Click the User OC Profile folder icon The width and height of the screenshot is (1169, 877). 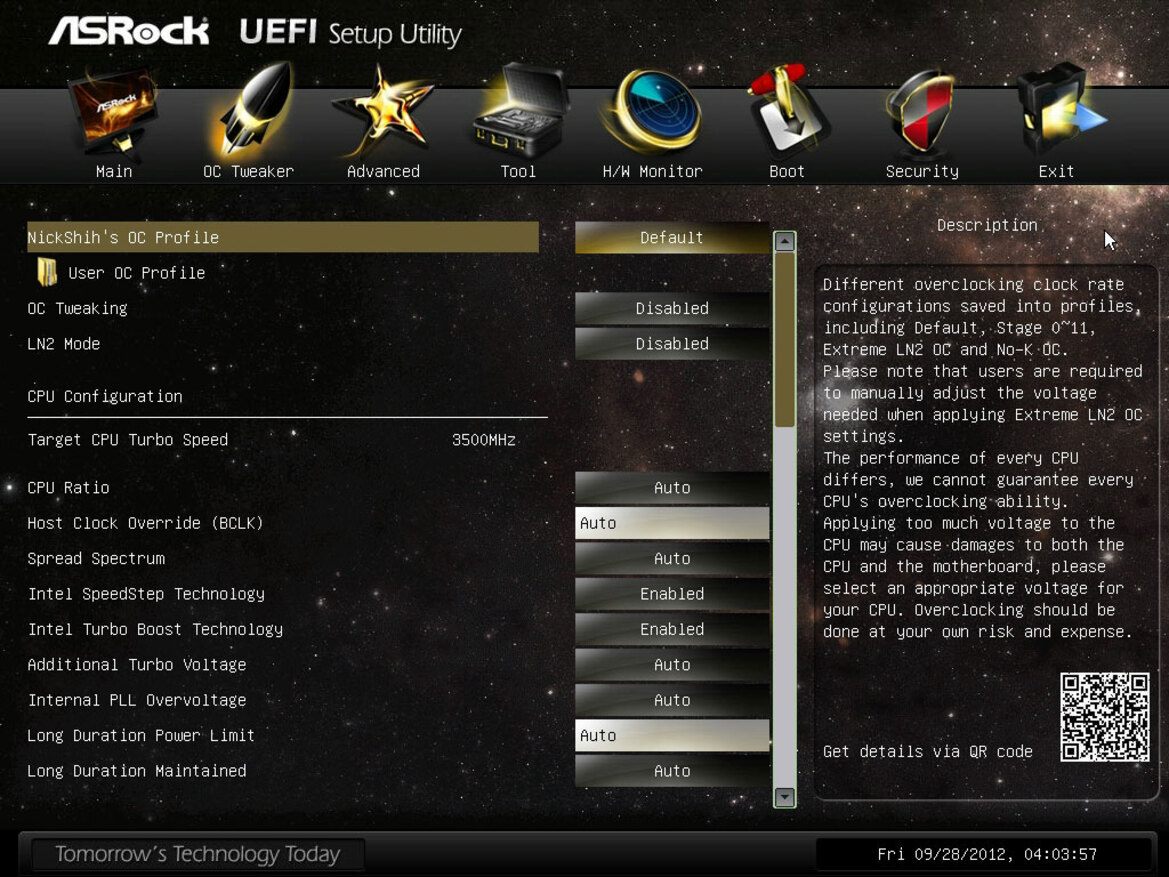click(x=47, y=272)
